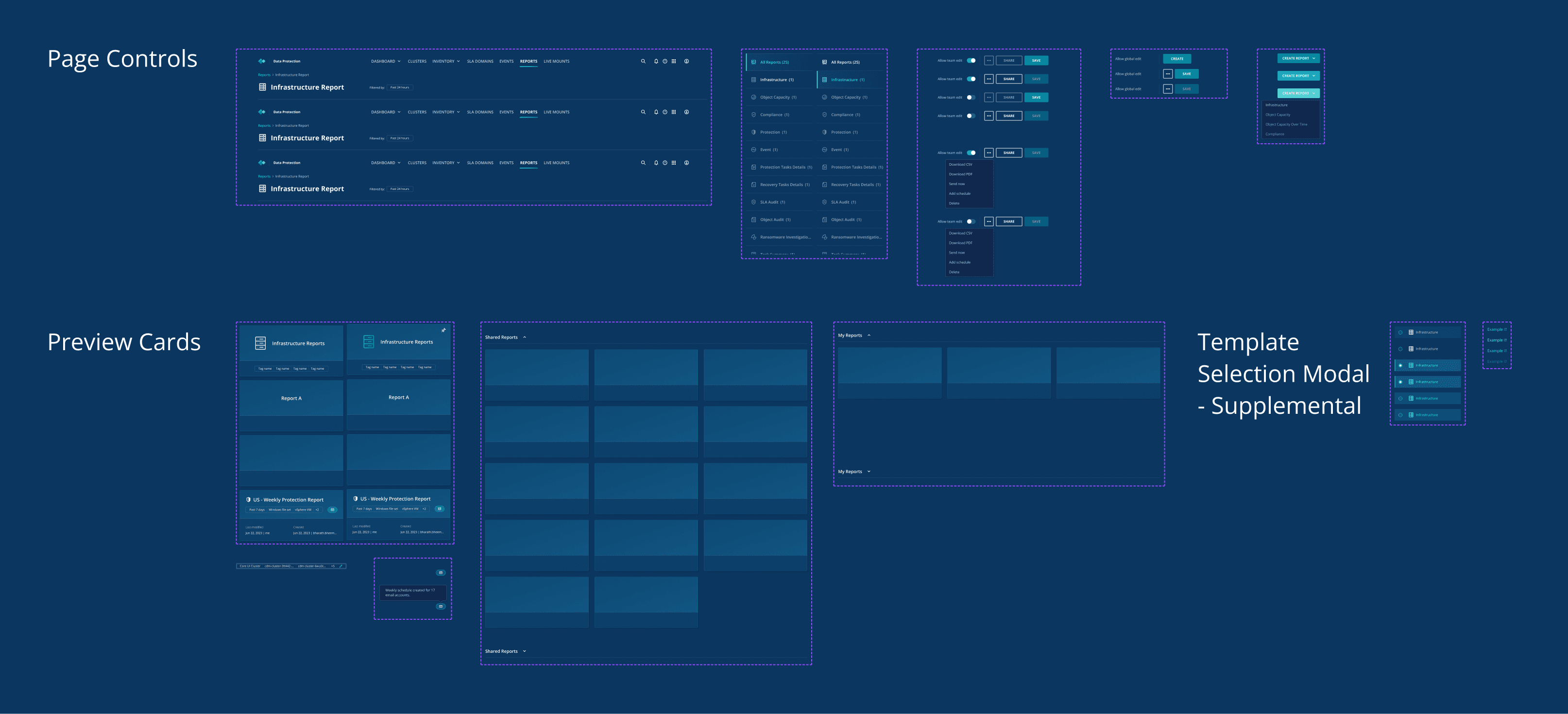Select white unhighlighted All Reports (25) entry
Viewport: 1568px width, 714px height.
point(851,62)
